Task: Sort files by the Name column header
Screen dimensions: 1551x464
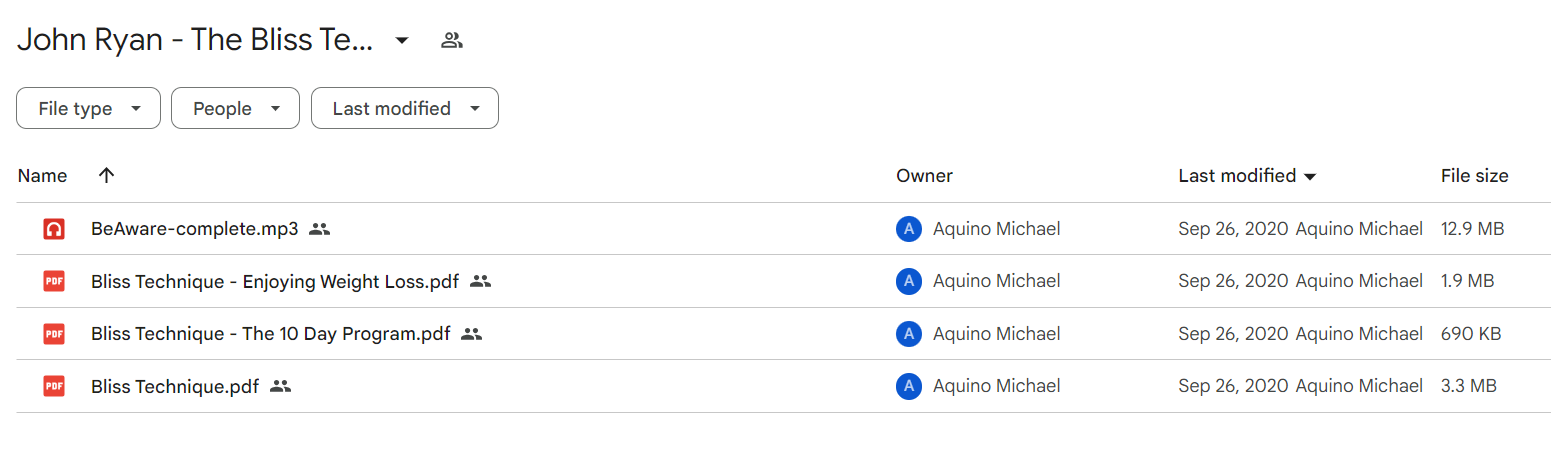Action: pyautogui.click(x=42, y=176)
